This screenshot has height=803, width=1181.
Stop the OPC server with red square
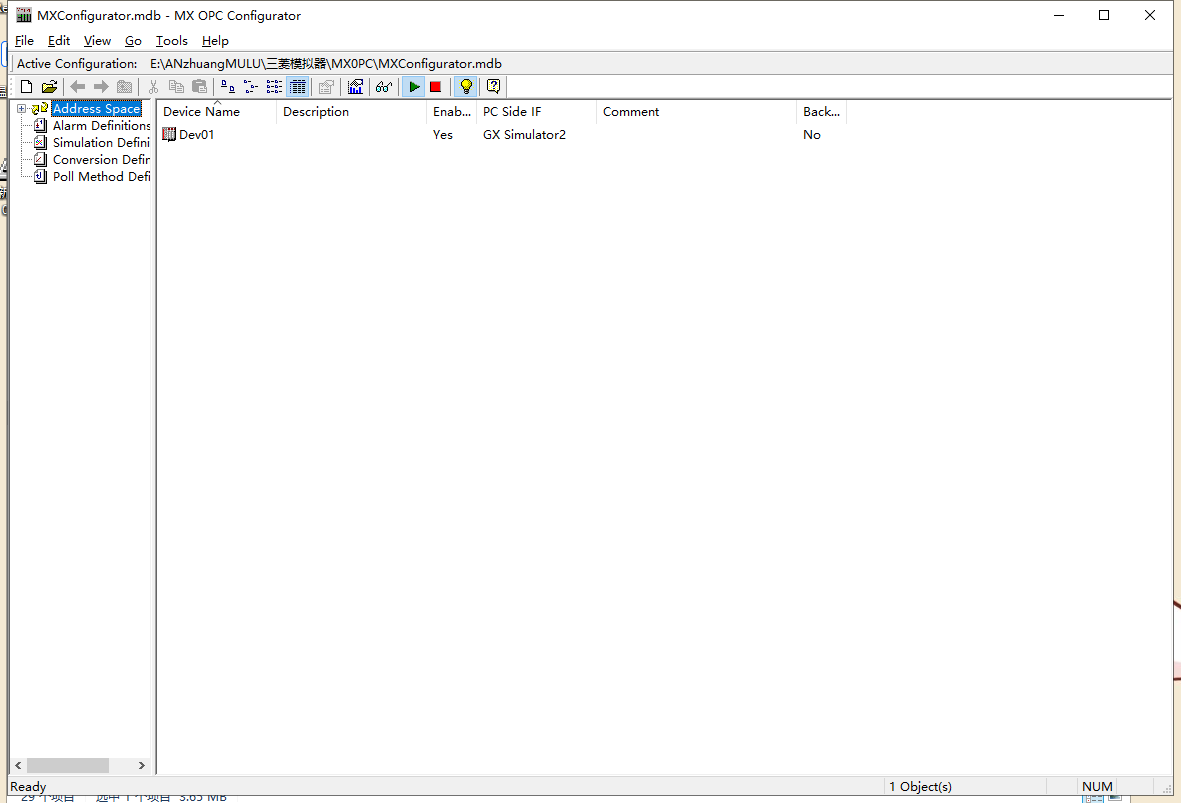pyautogui.click(x=435, y=87)
